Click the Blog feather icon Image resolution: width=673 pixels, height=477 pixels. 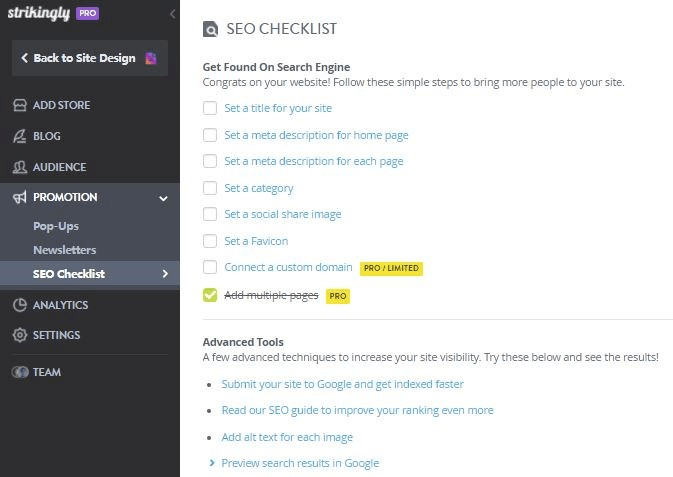pos(19,136)
